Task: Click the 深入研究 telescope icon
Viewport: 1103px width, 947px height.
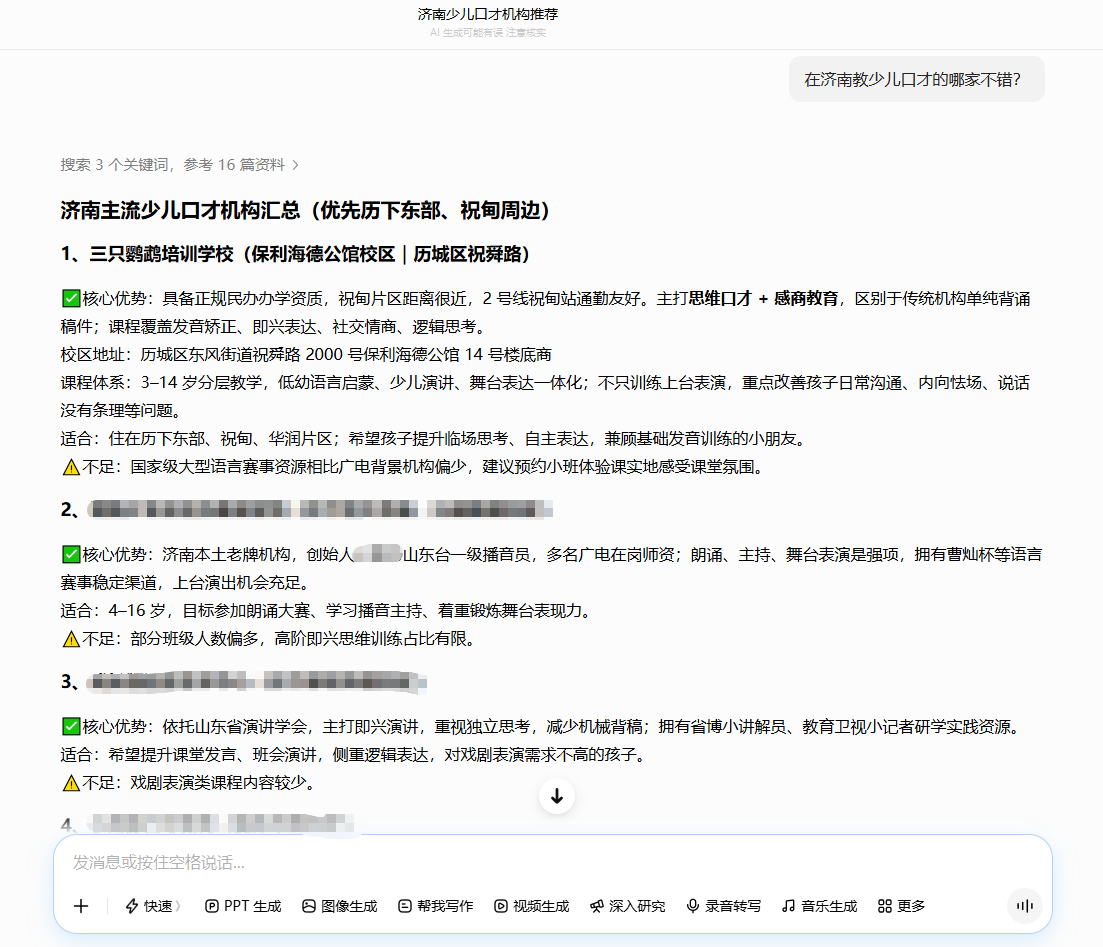Action: (597, 906)
